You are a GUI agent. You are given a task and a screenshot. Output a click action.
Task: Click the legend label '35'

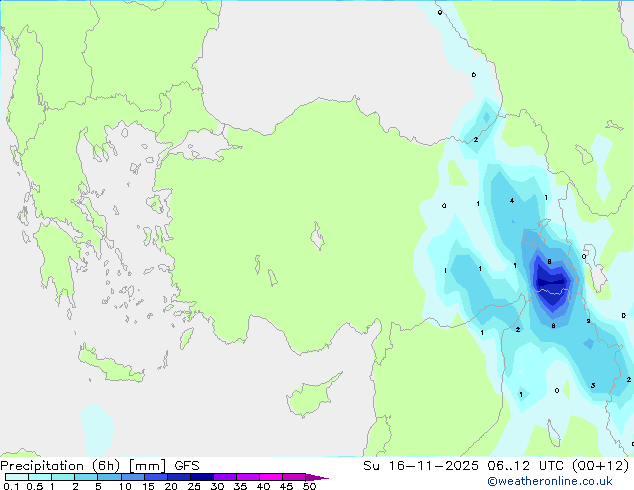point(240,486)
